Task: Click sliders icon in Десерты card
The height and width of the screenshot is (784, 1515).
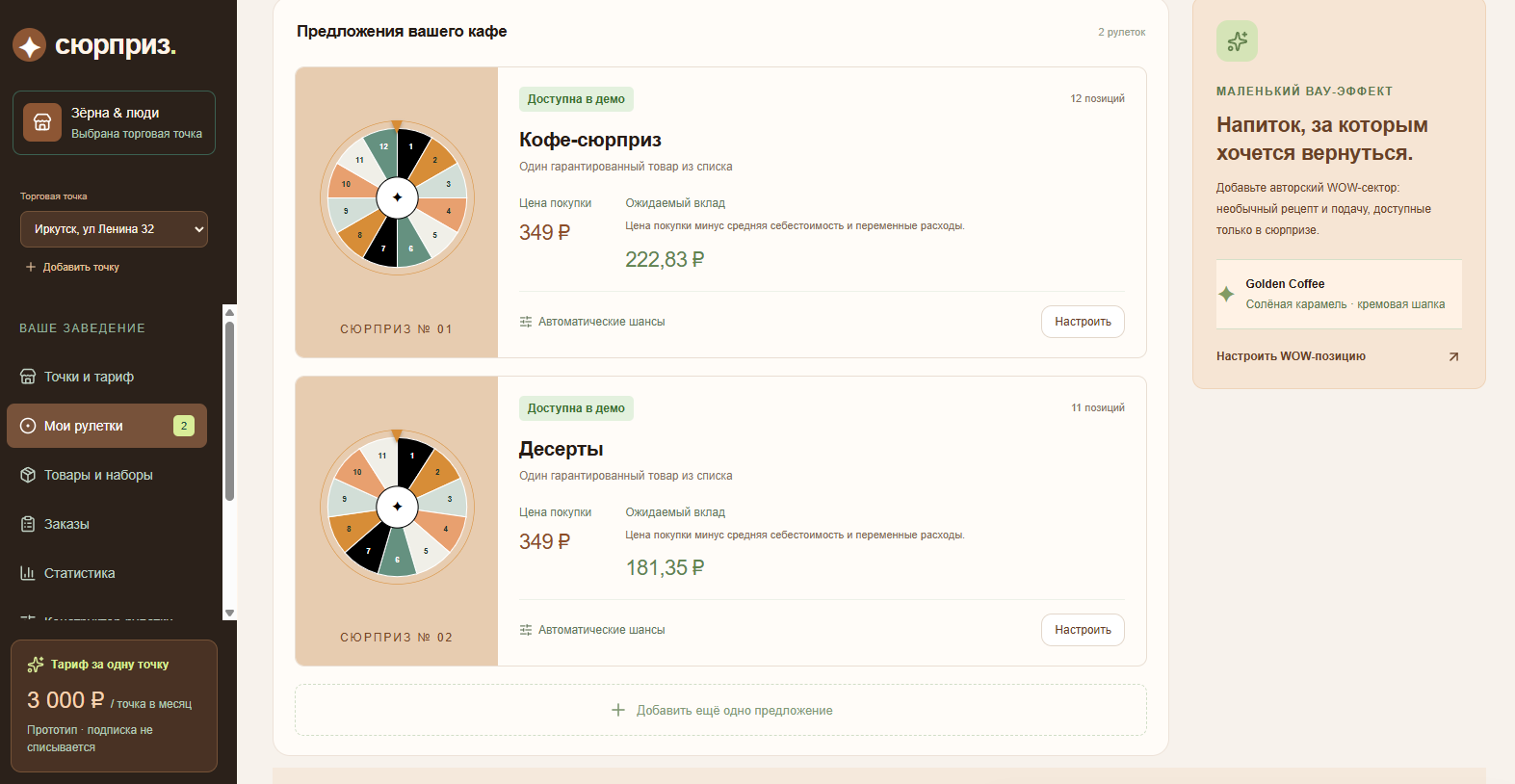Action: [526, 630]
